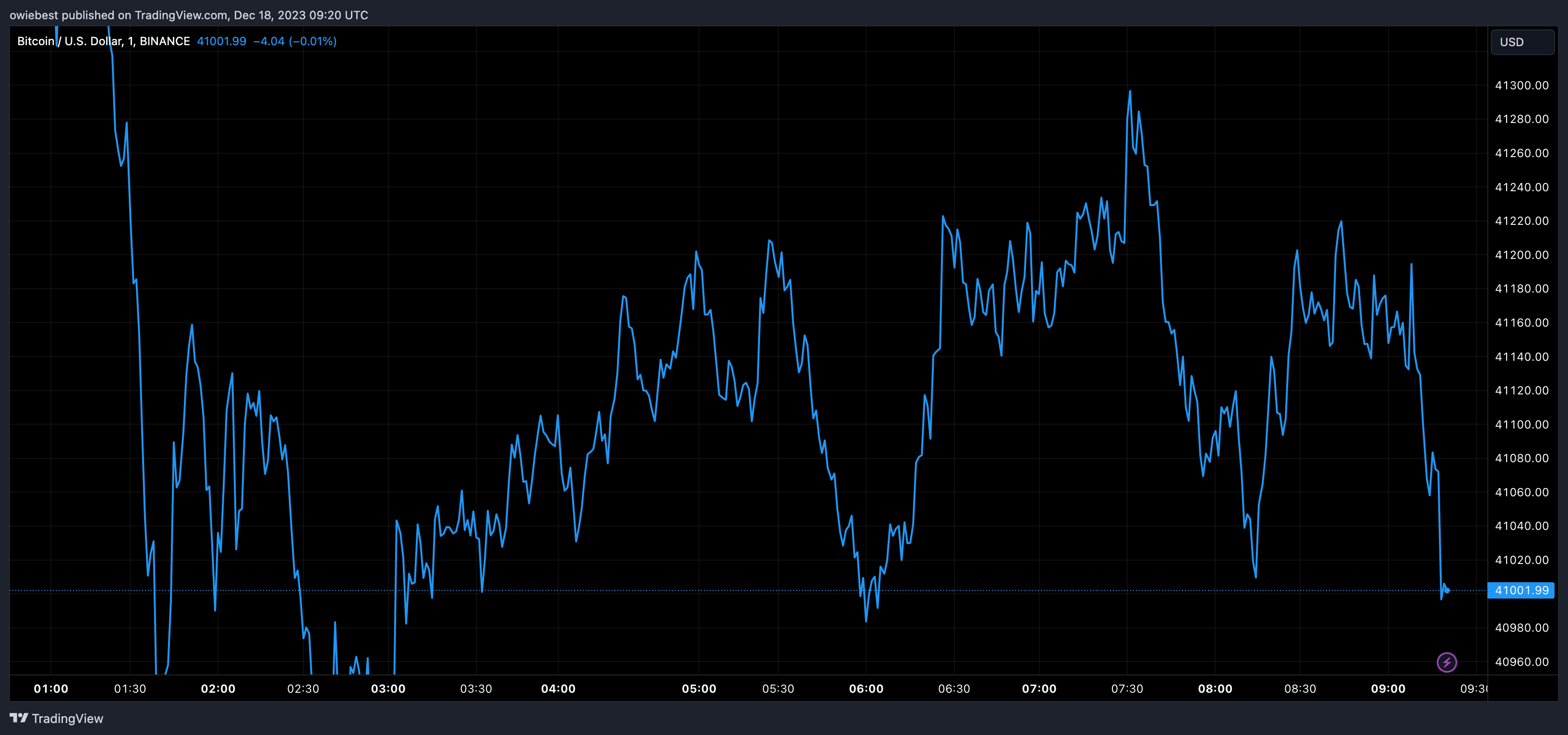Click the 41220.00 price axis label
This screenshot has width=1568, height=735.
[x=1522, y=220]
